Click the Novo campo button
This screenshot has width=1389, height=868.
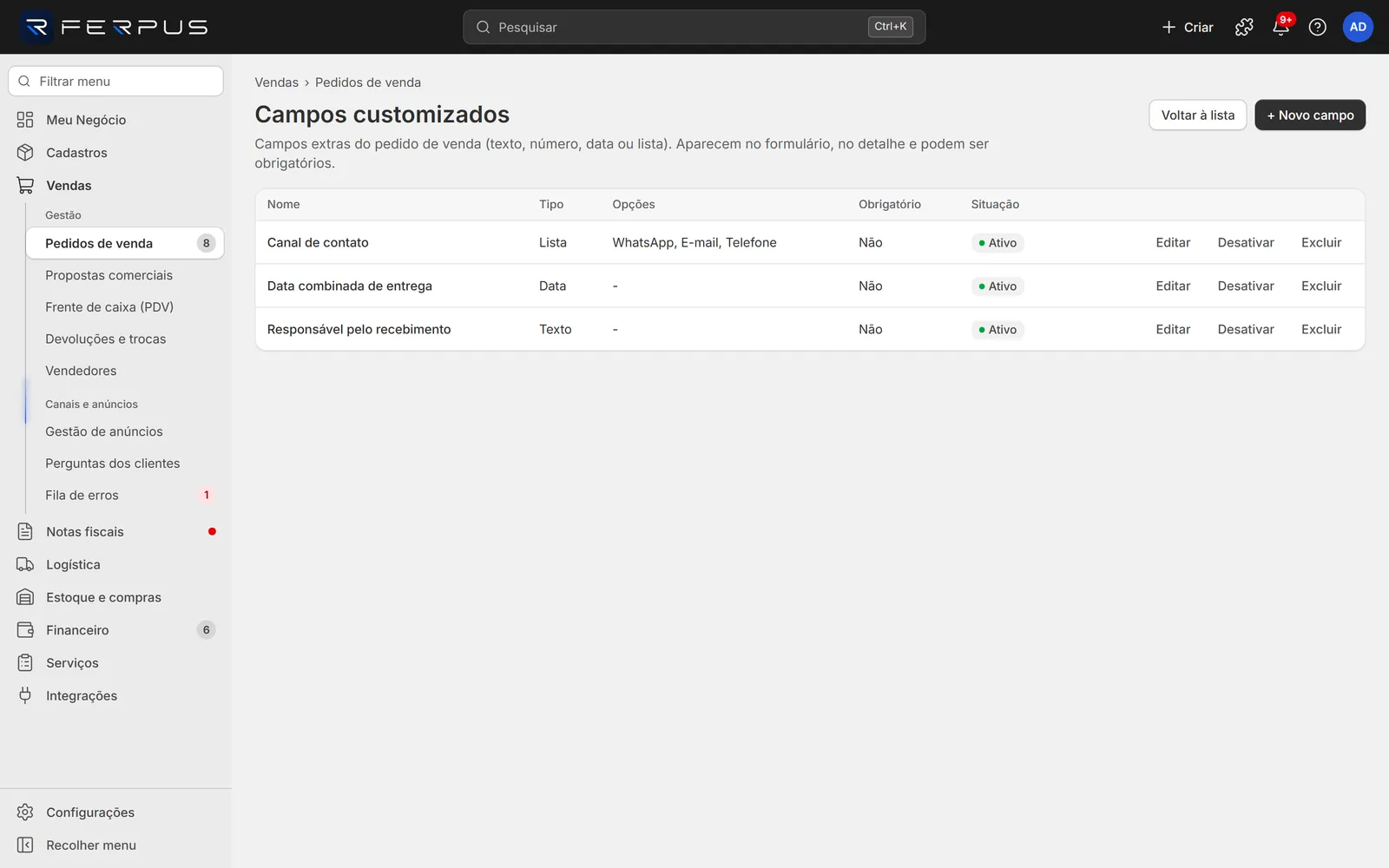coord(1310,115)
